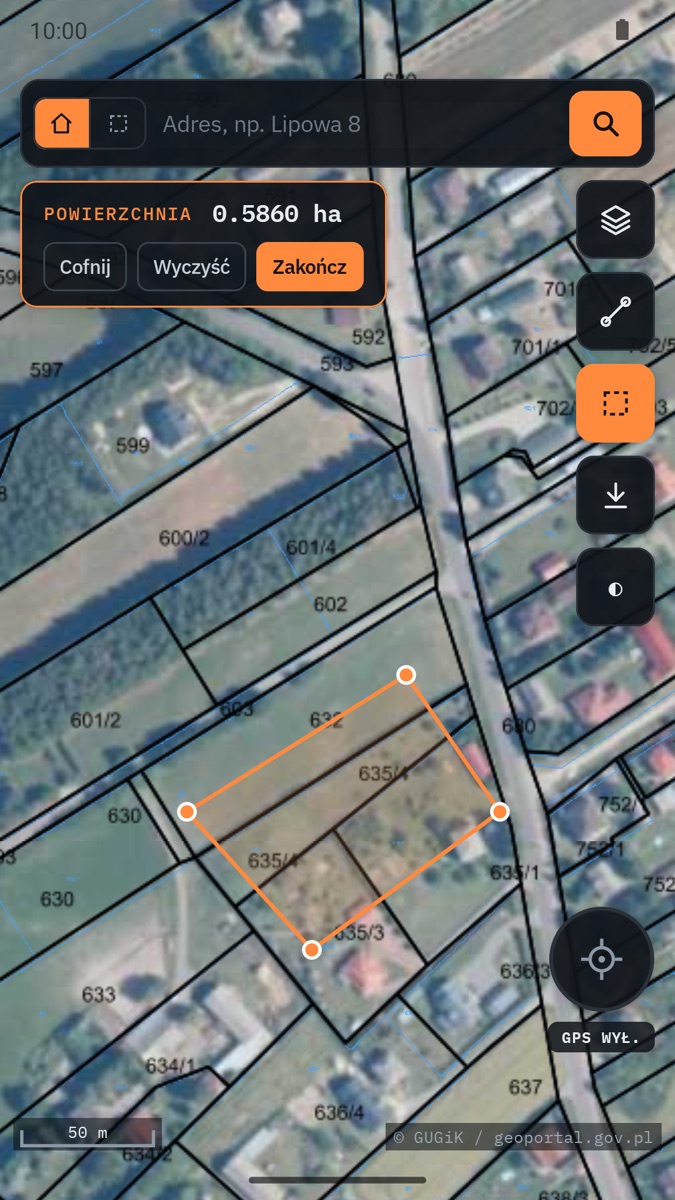Screen dimensions: 675x1200
Task: Select the house address search mode
Action: [62, 124]
